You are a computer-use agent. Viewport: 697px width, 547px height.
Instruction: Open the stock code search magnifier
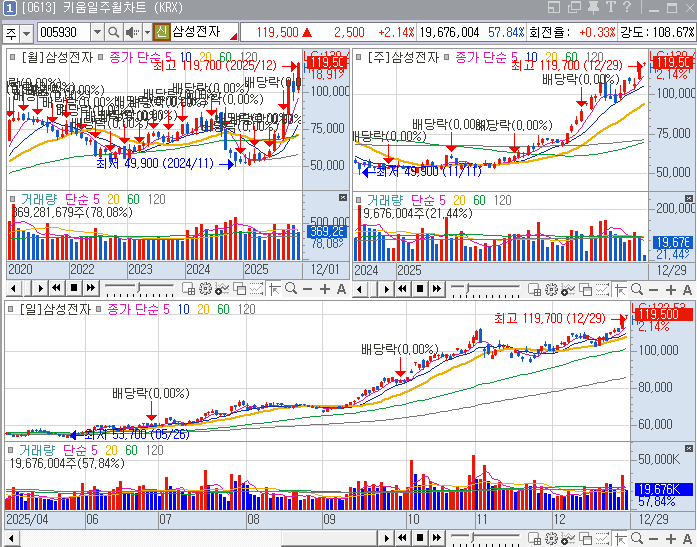click(114, 32)
